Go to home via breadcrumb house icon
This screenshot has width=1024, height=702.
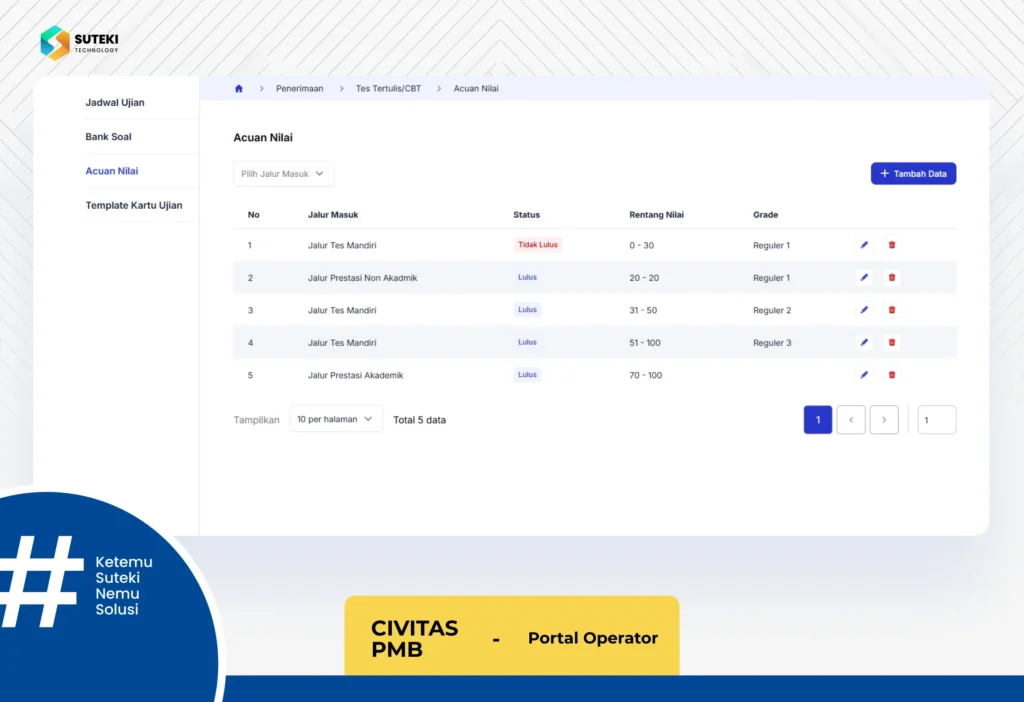point(238,89)
